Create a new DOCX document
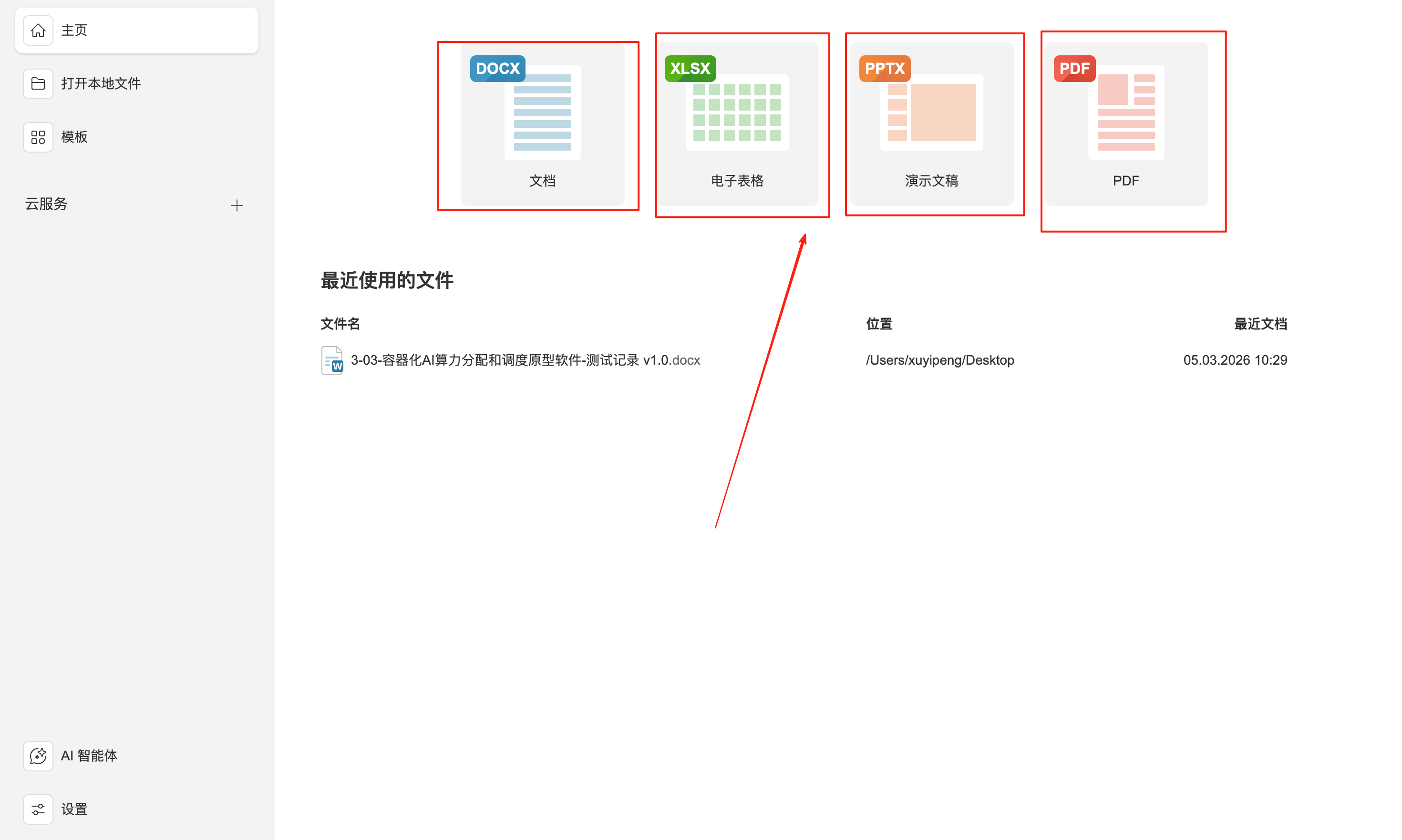Screen dimensions: 1402x840 542,124
